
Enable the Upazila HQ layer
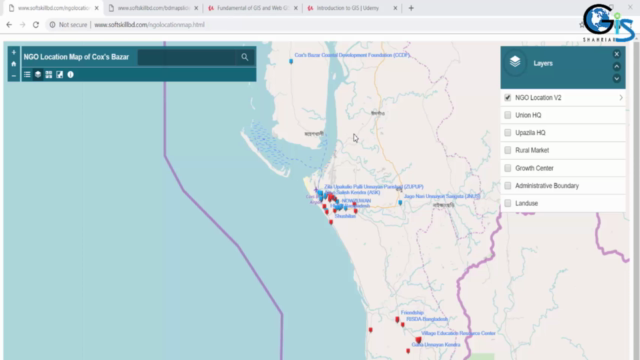(507, 133)
